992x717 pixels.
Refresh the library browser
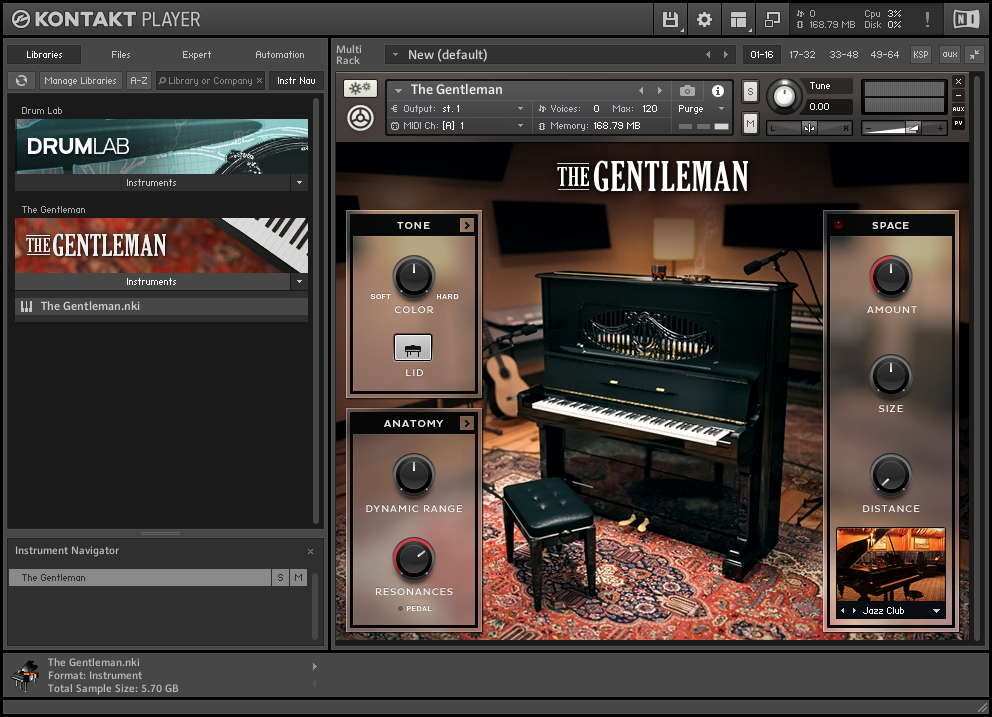tap(22, 80)
